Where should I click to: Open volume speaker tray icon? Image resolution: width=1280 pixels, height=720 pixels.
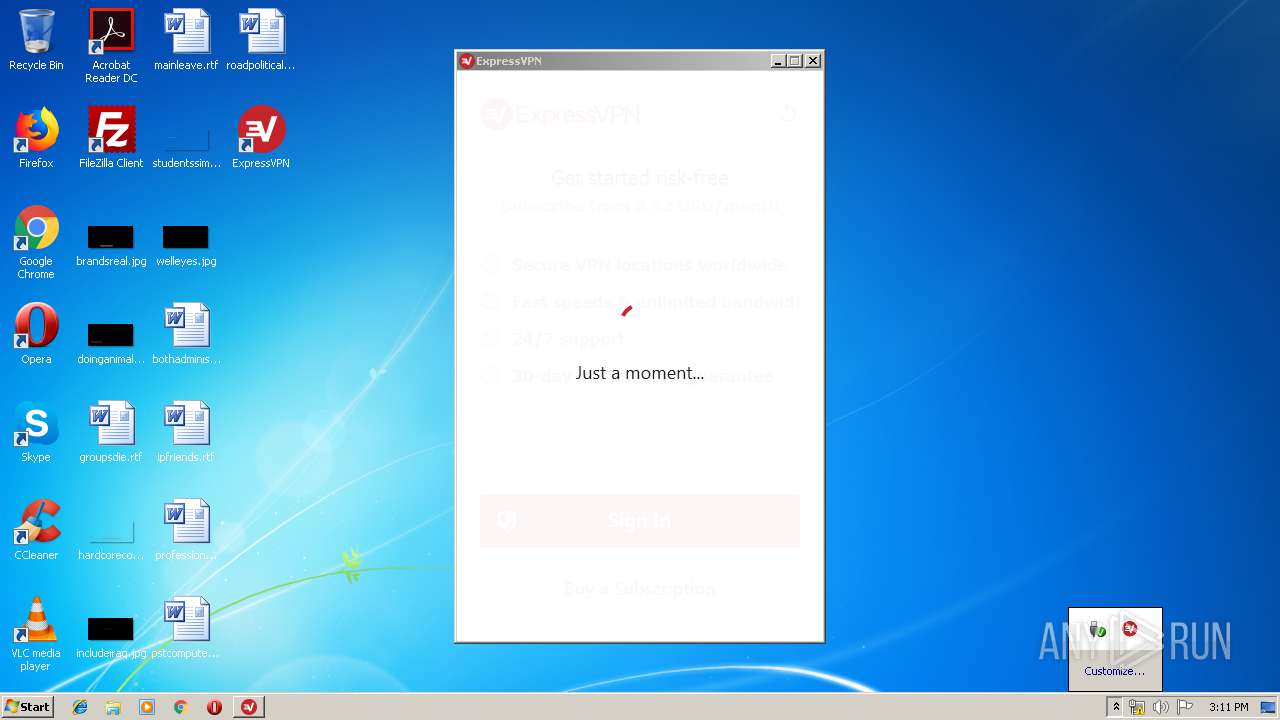(x=1161, y=707)
